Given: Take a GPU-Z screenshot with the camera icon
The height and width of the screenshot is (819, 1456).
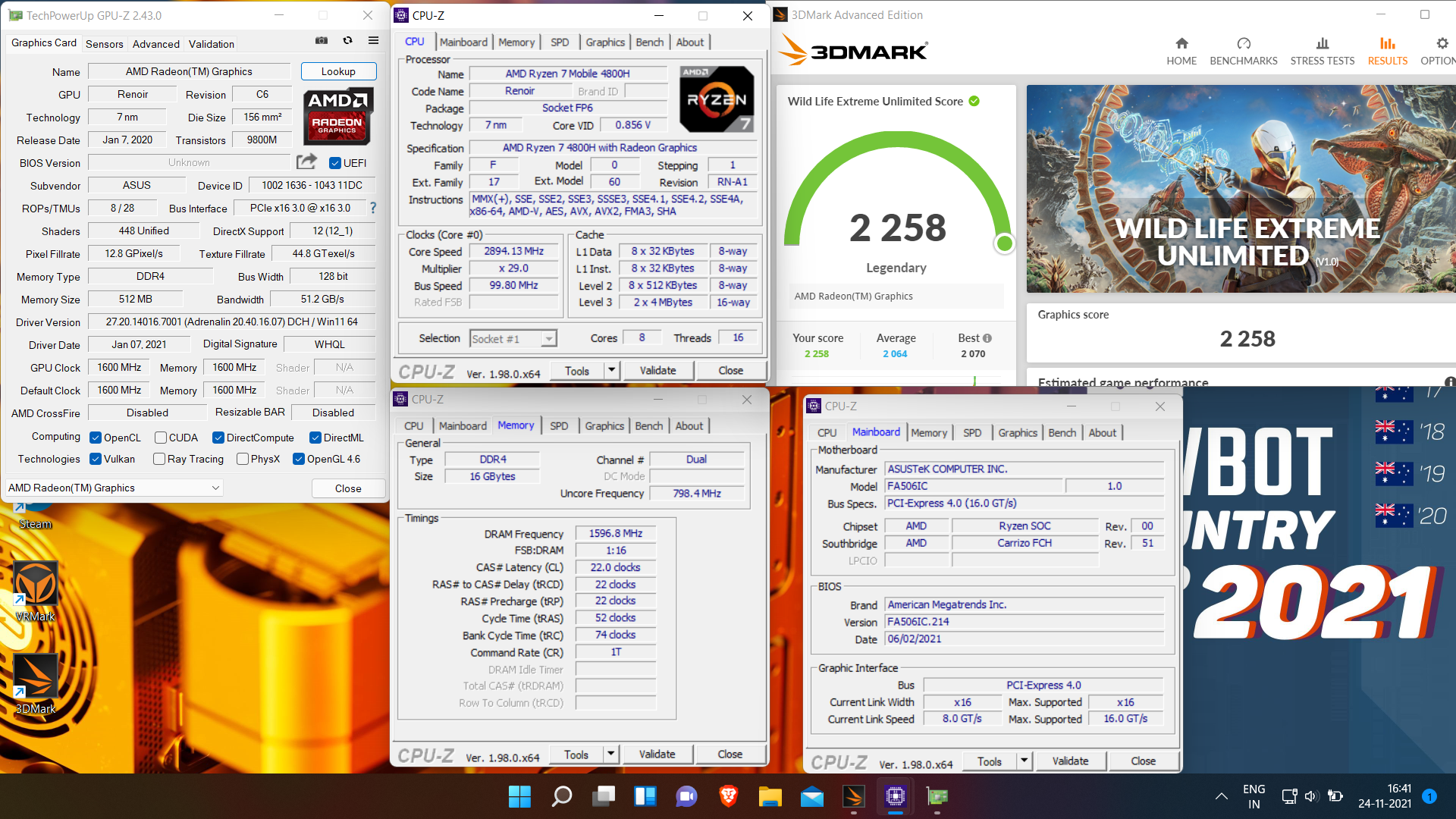Looking at the screenshot, I should click(x=322, y=41).
